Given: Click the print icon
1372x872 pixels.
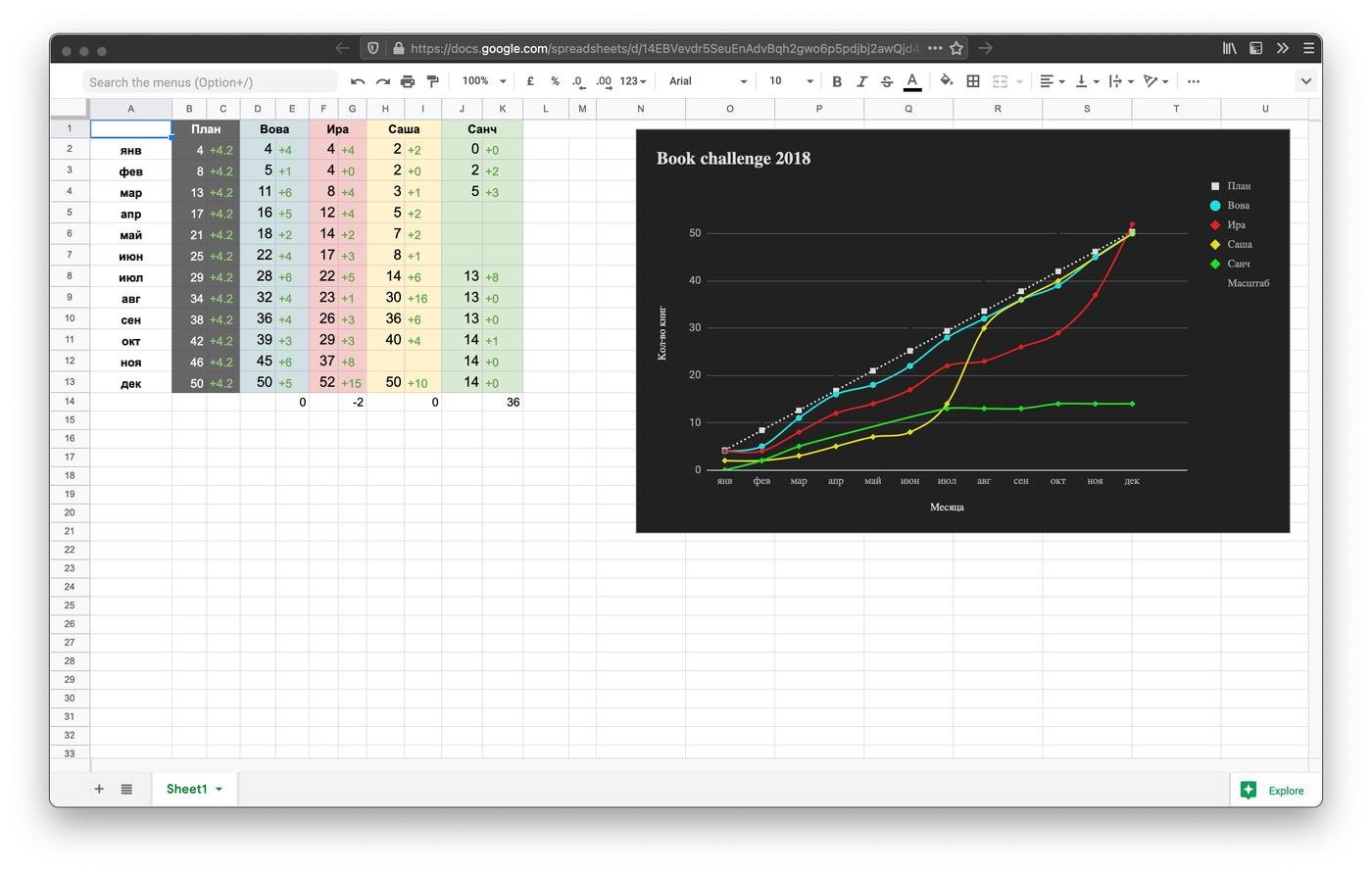Looking at the screenshot, I should coord(408,81).
